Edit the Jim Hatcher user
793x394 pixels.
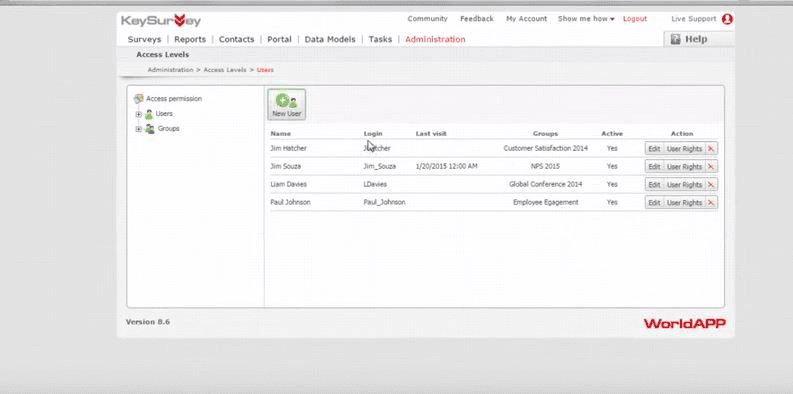pyautogui.click(x=654, y=149)
